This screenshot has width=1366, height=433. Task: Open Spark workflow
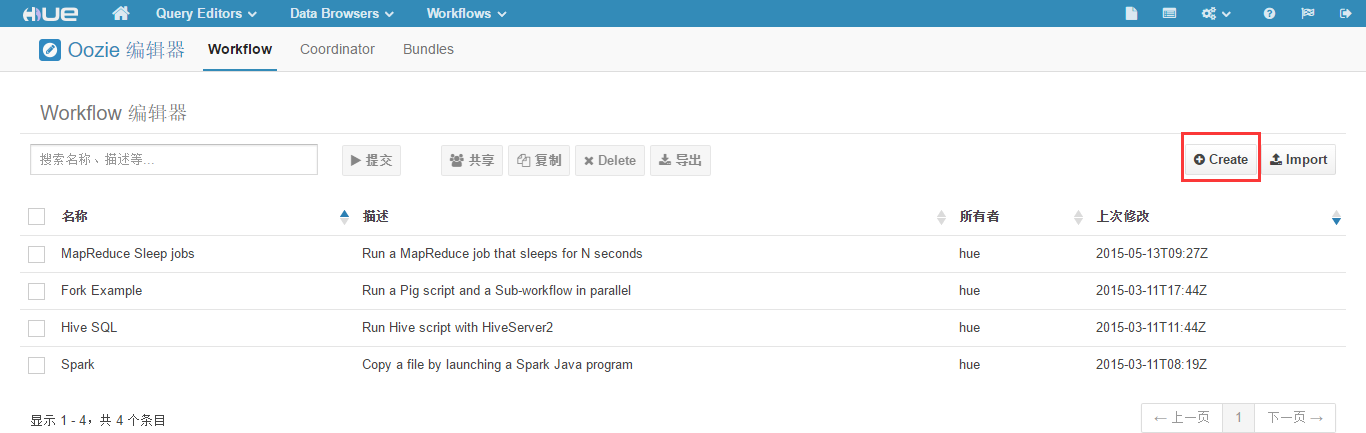pyautogui.click(x=78, y=365)
